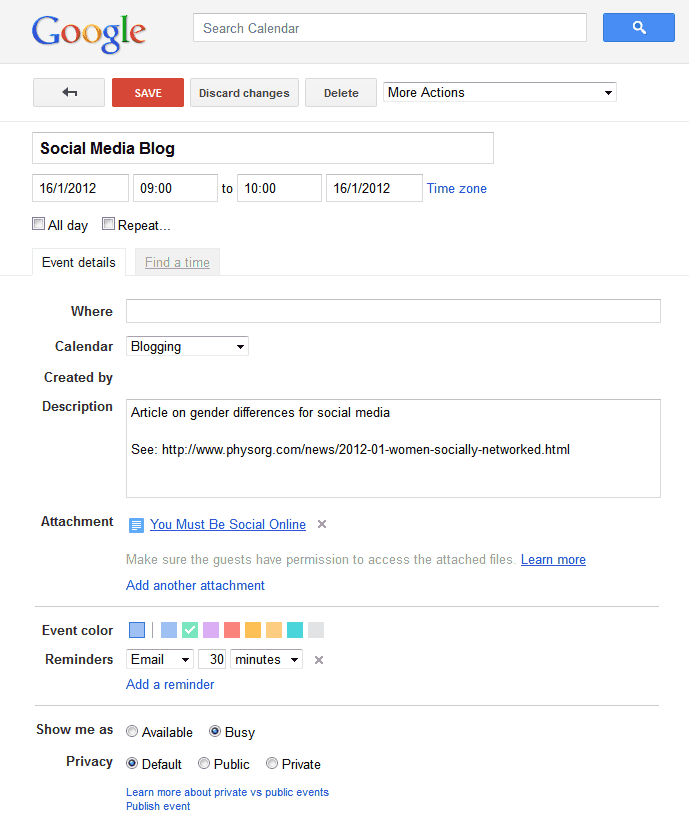Go back using the arrow button
Screen dimensions: 689x827
(x=69, y=93)
